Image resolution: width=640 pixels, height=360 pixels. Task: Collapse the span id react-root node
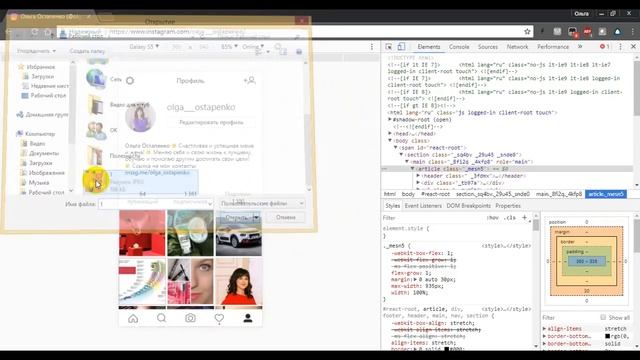[x=396, y=147]
